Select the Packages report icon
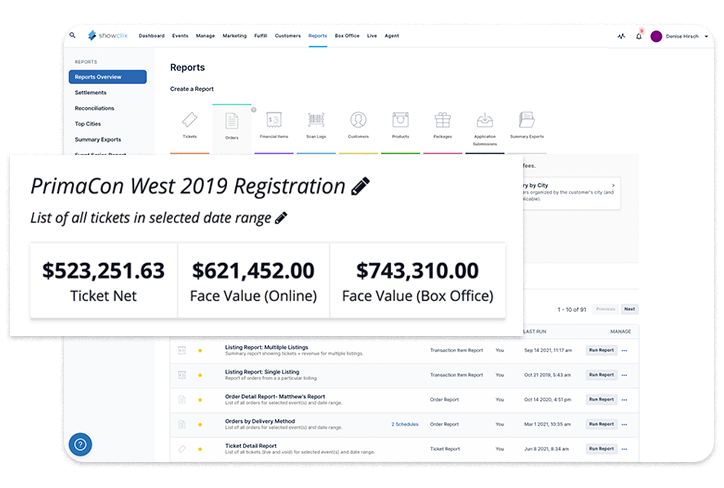The image size is (724, 488). (x=442, y=123)
